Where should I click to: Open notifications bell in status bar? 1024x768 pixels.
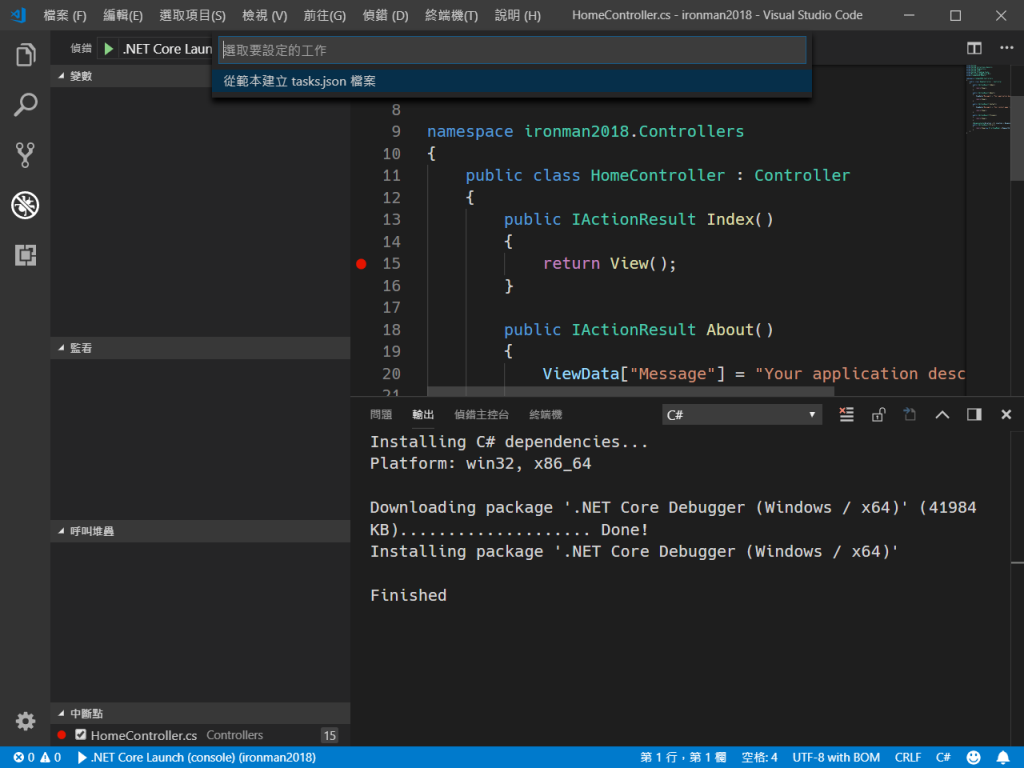1003,758
